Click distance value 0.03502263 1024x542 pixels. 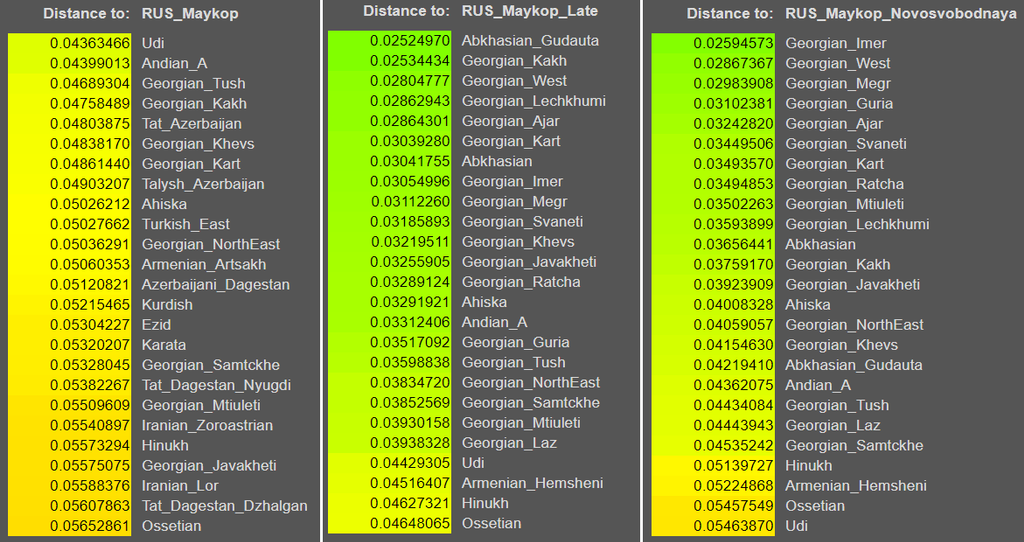(x=733, y=204)
